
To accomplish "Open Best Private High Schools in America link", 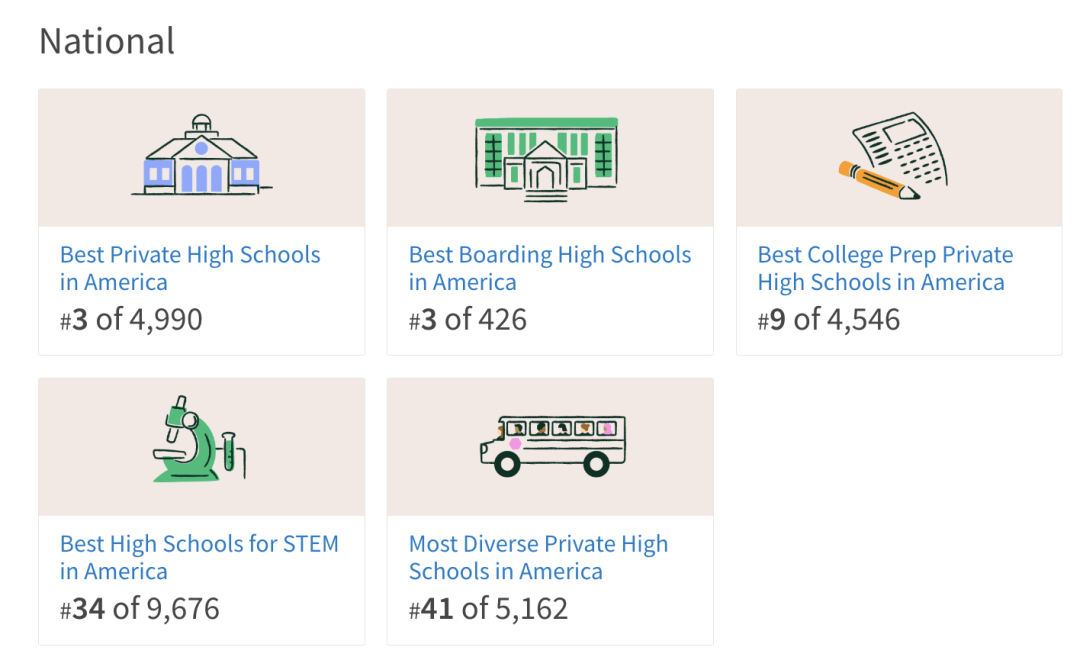I will 190,269.
